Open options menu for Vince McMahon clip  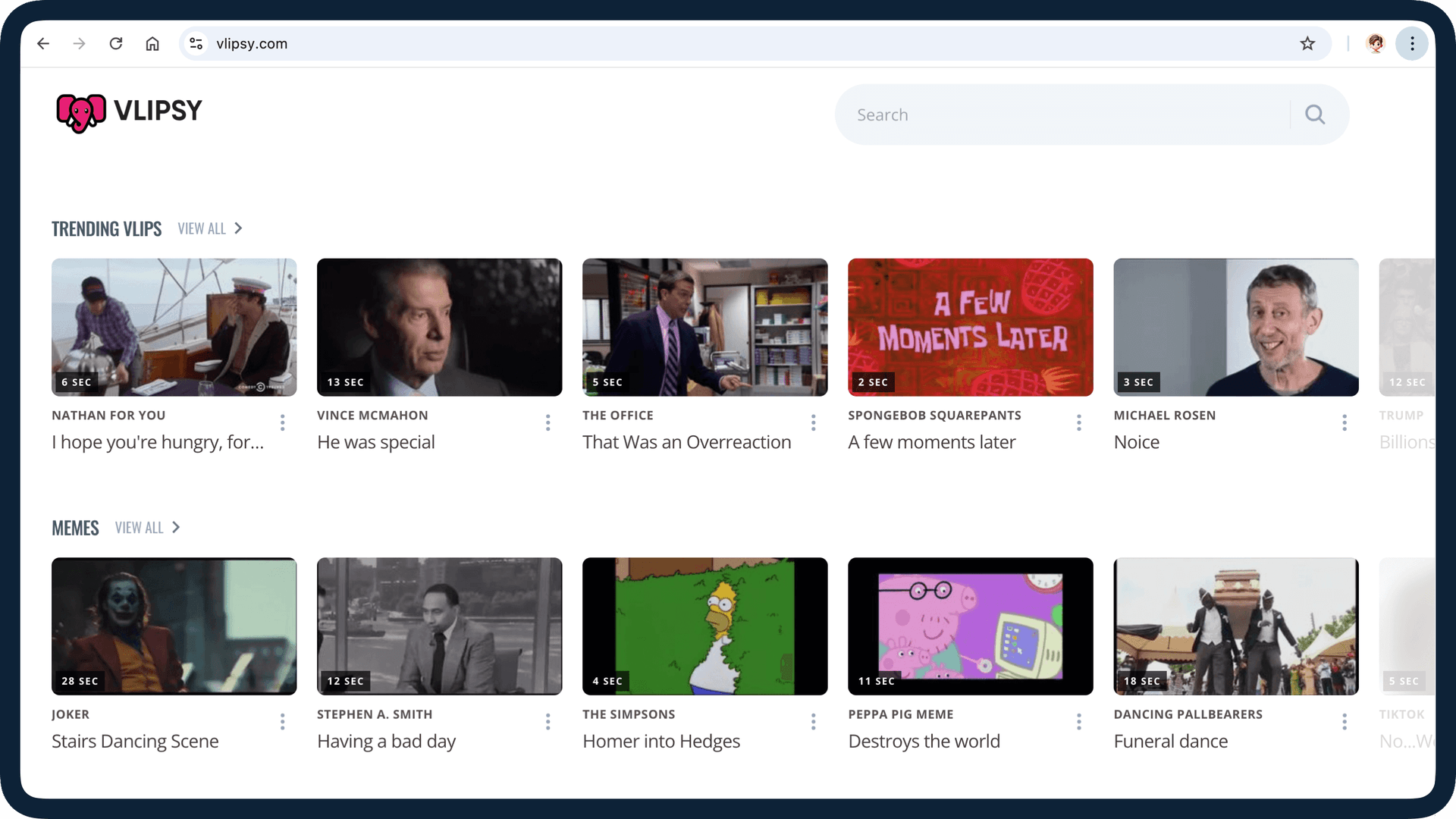click(x=548, y=422)
